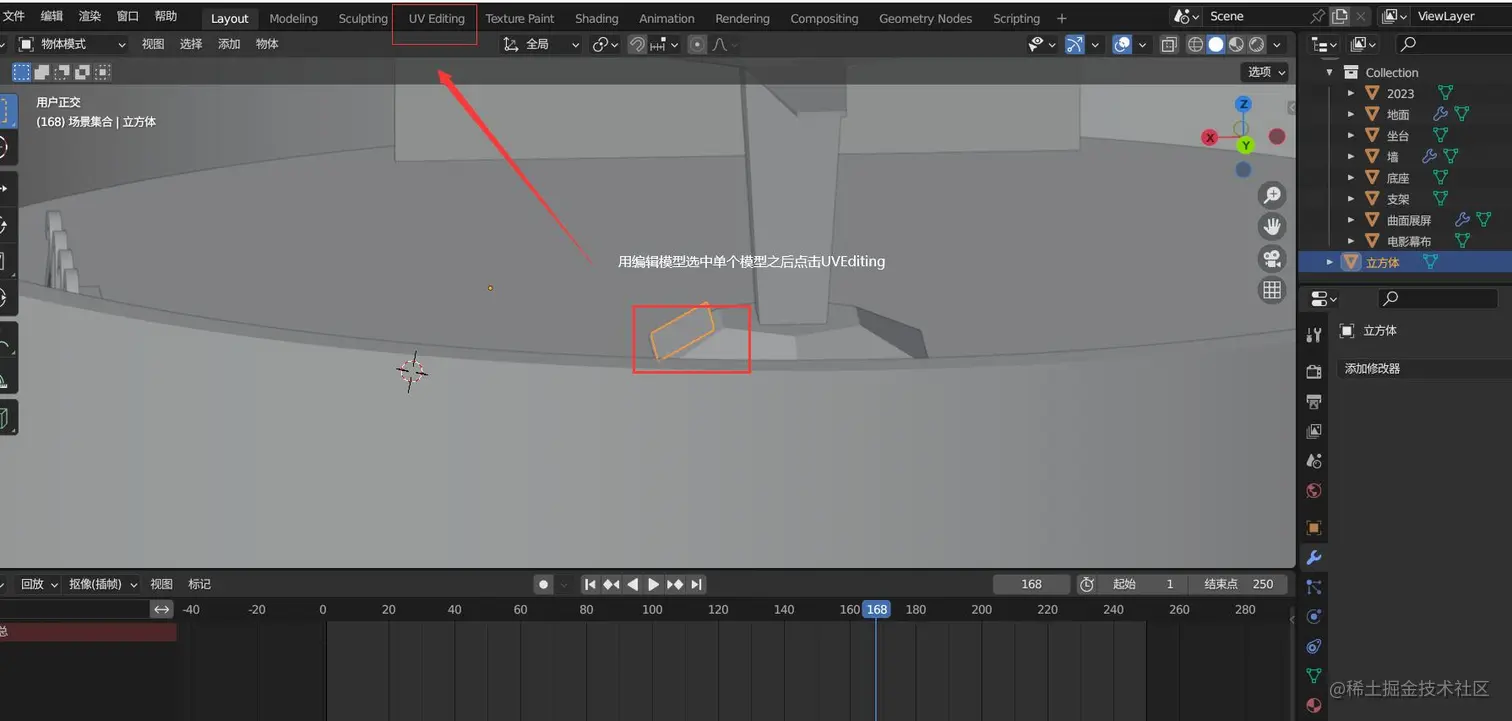This screenshot has width=1512, height=721.
Task: Toggle auto keying record button
Action: coord(543,584)
